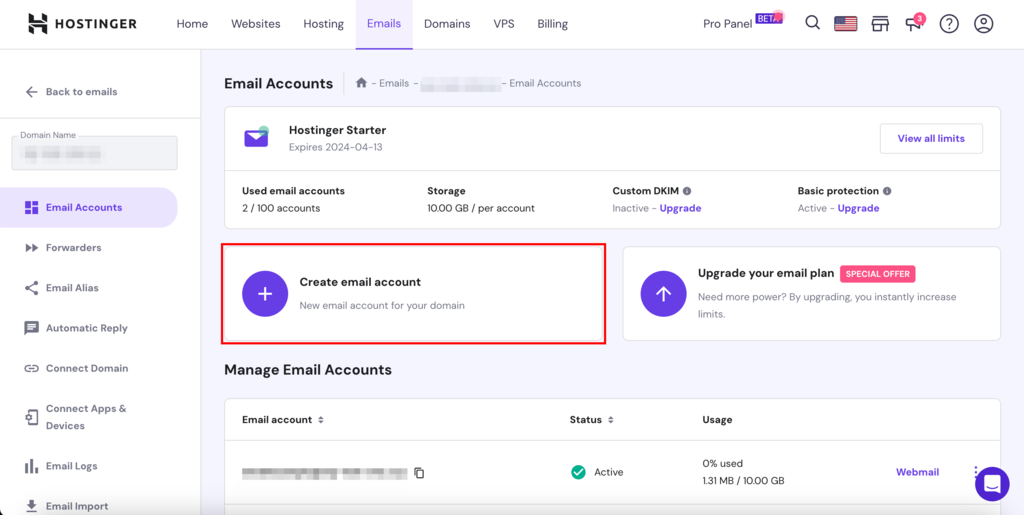Click Upgrade link under Custom DKIM

(x=680, y=208)
